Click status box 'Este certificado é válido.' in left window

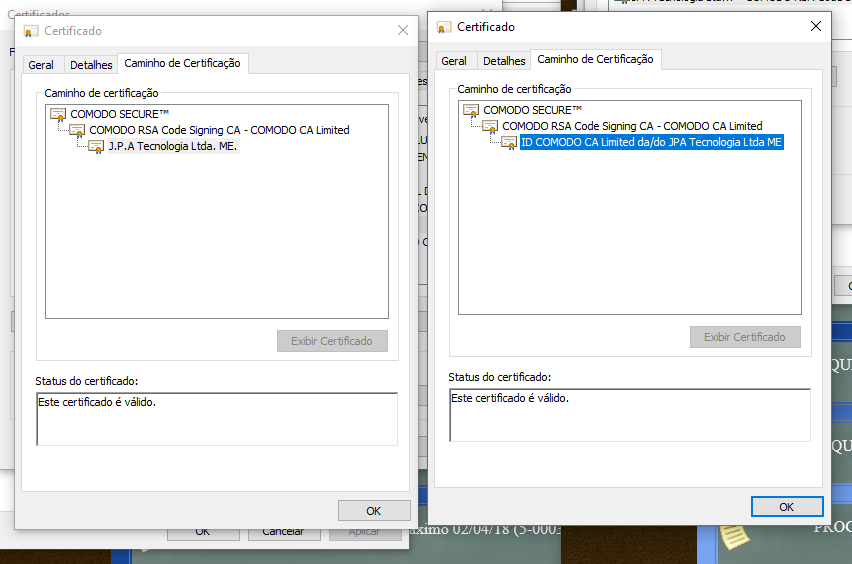[217, 419]
